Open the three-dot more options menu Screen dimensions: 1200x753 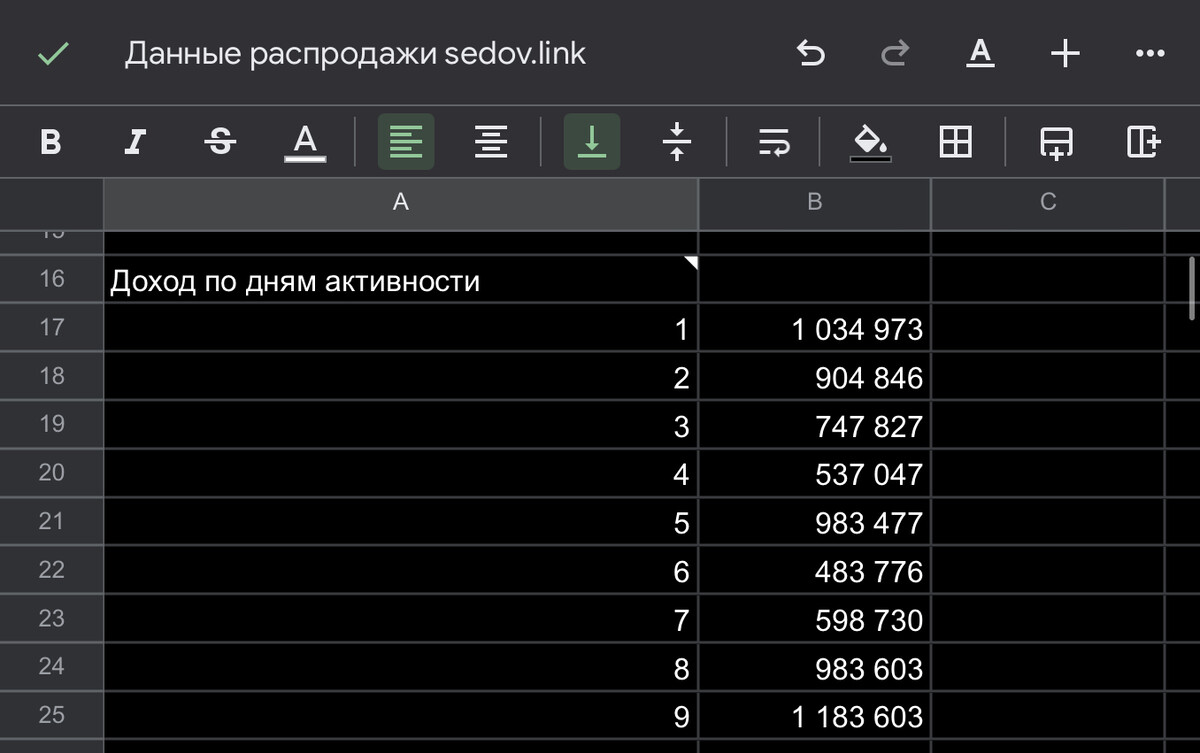[1150, 54]
